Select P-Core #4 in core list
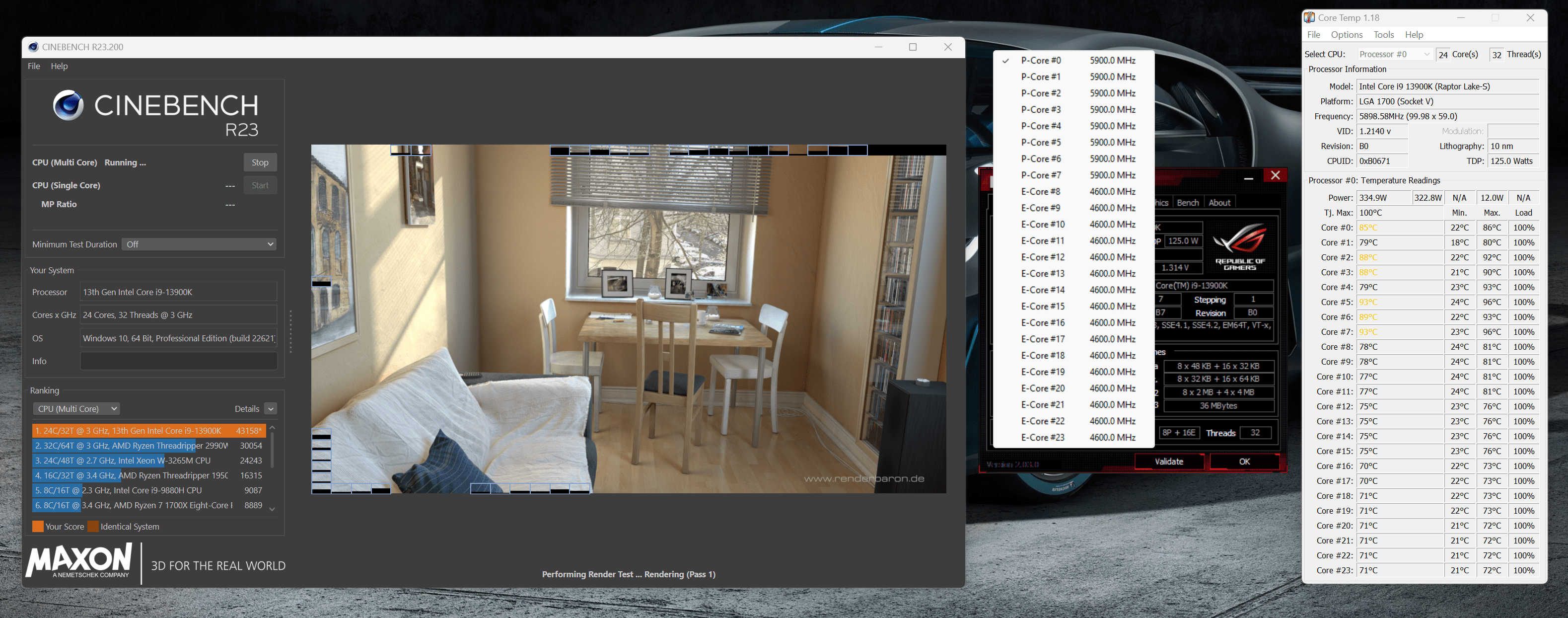The width and height of the screenshot is (1568, 618). click(x=1073, y=126)
